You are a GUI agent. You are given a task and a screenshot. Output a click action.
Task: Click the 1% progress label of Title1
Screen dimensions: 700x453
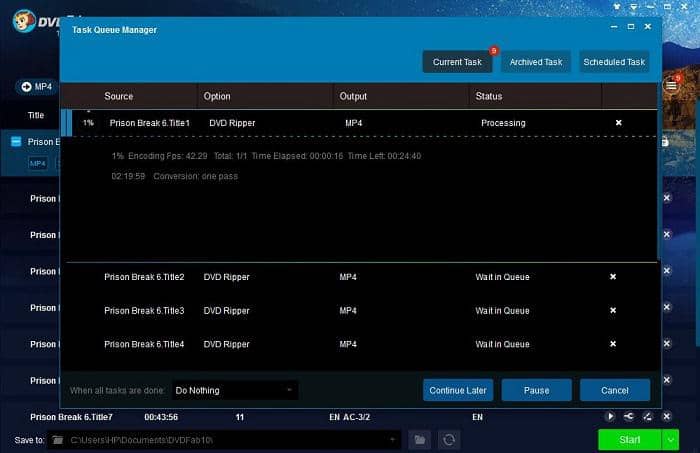click(x=88, y=123)
